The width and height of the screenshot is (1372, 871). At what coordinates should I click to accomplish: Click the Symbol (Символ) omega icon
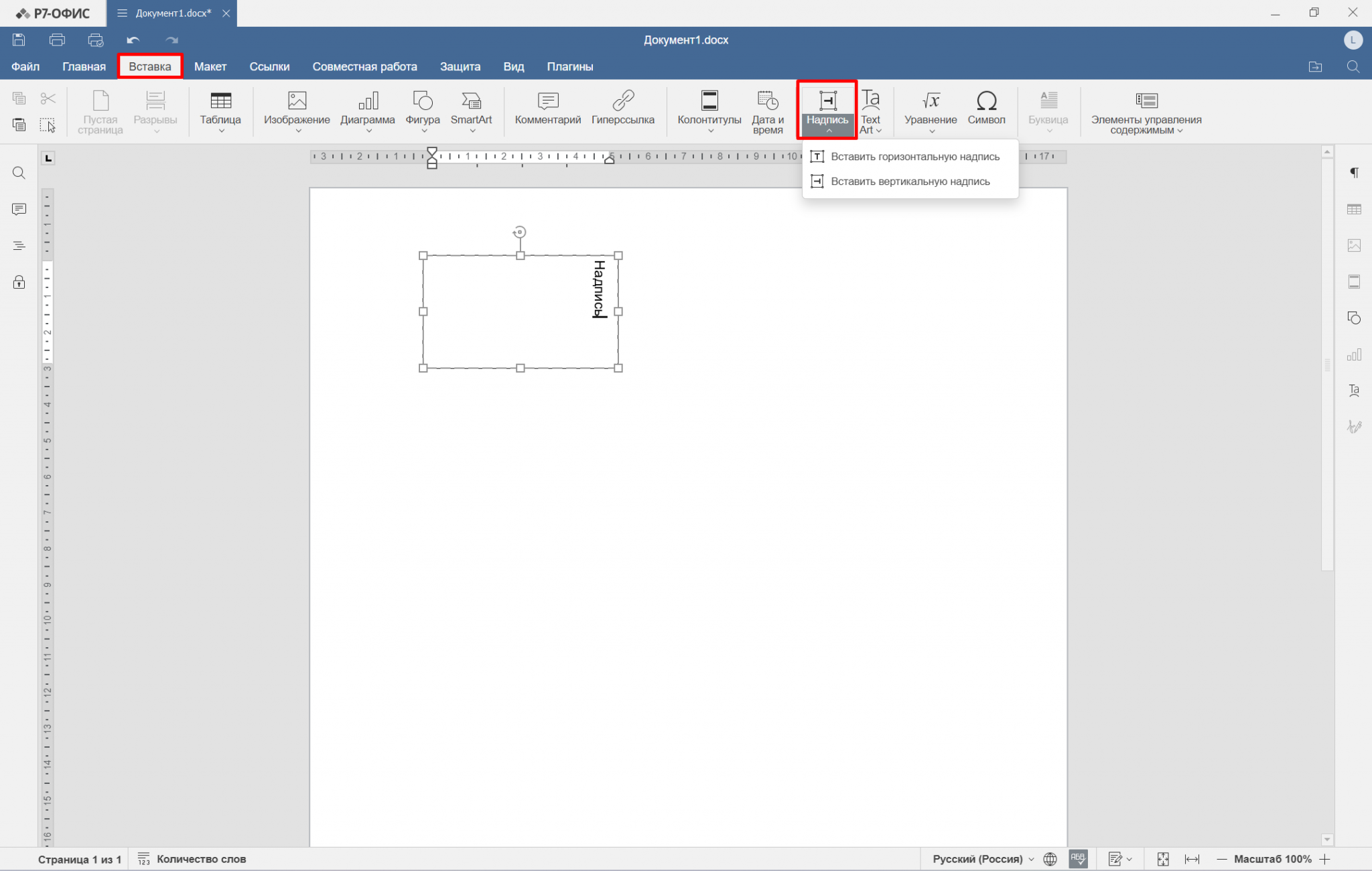pos(986,102)
